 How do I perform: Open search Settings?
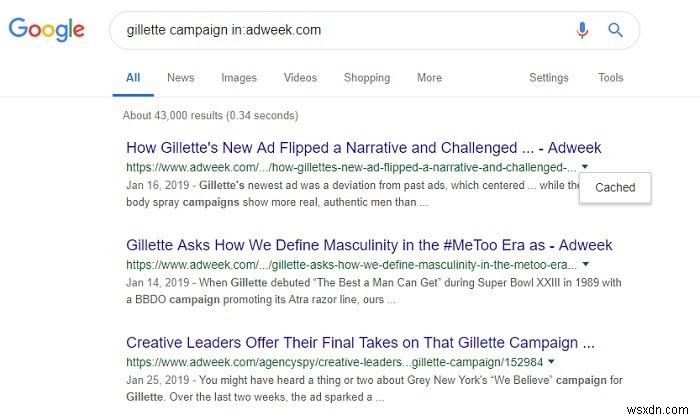click(x=548, y=78)
